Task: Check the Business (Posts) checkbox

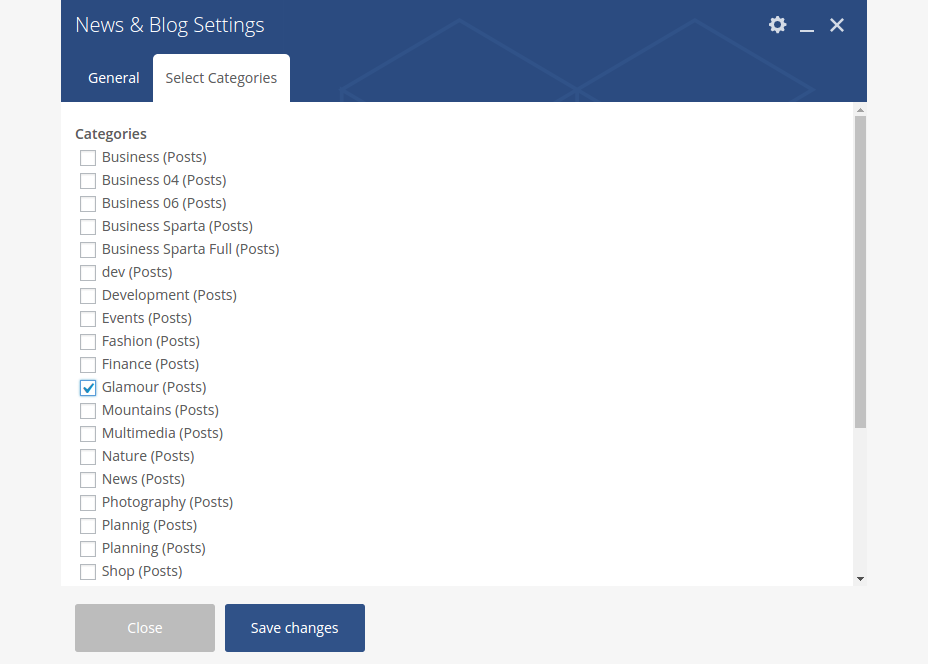Action: (x=88, y=158)
